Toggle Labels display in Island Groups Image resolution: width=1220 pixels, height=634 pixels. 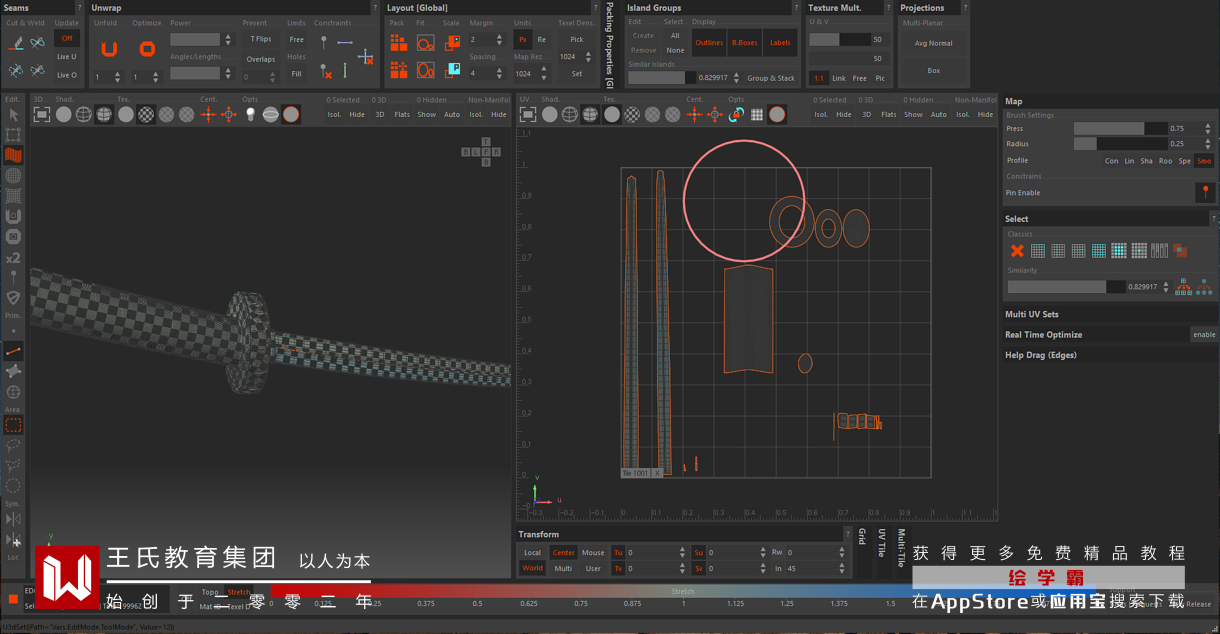pos(780,43)
